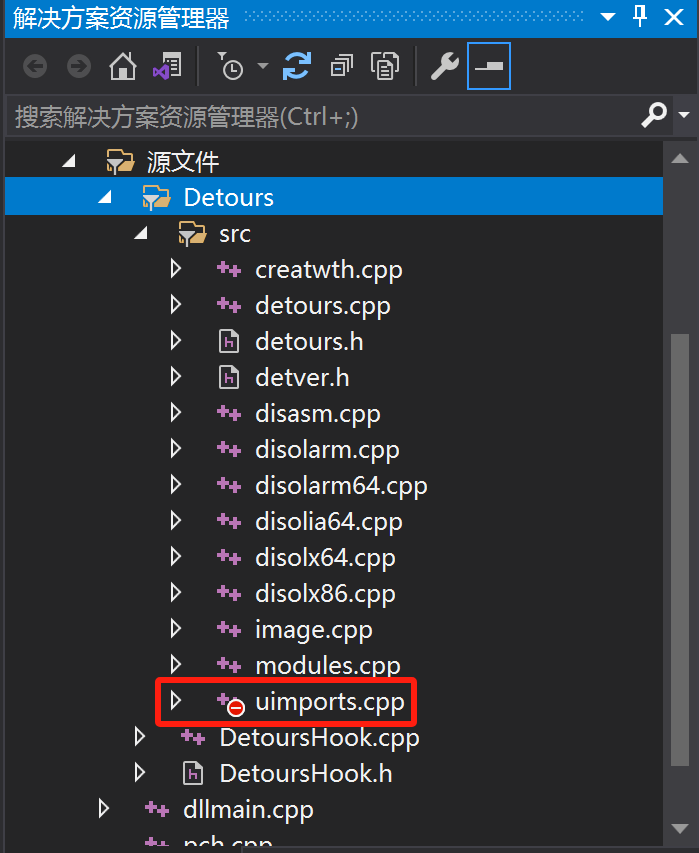Expand uimports.cpp node
This screenshot has height=853, width=699.
pyautogui.click(x=176, y=700)
